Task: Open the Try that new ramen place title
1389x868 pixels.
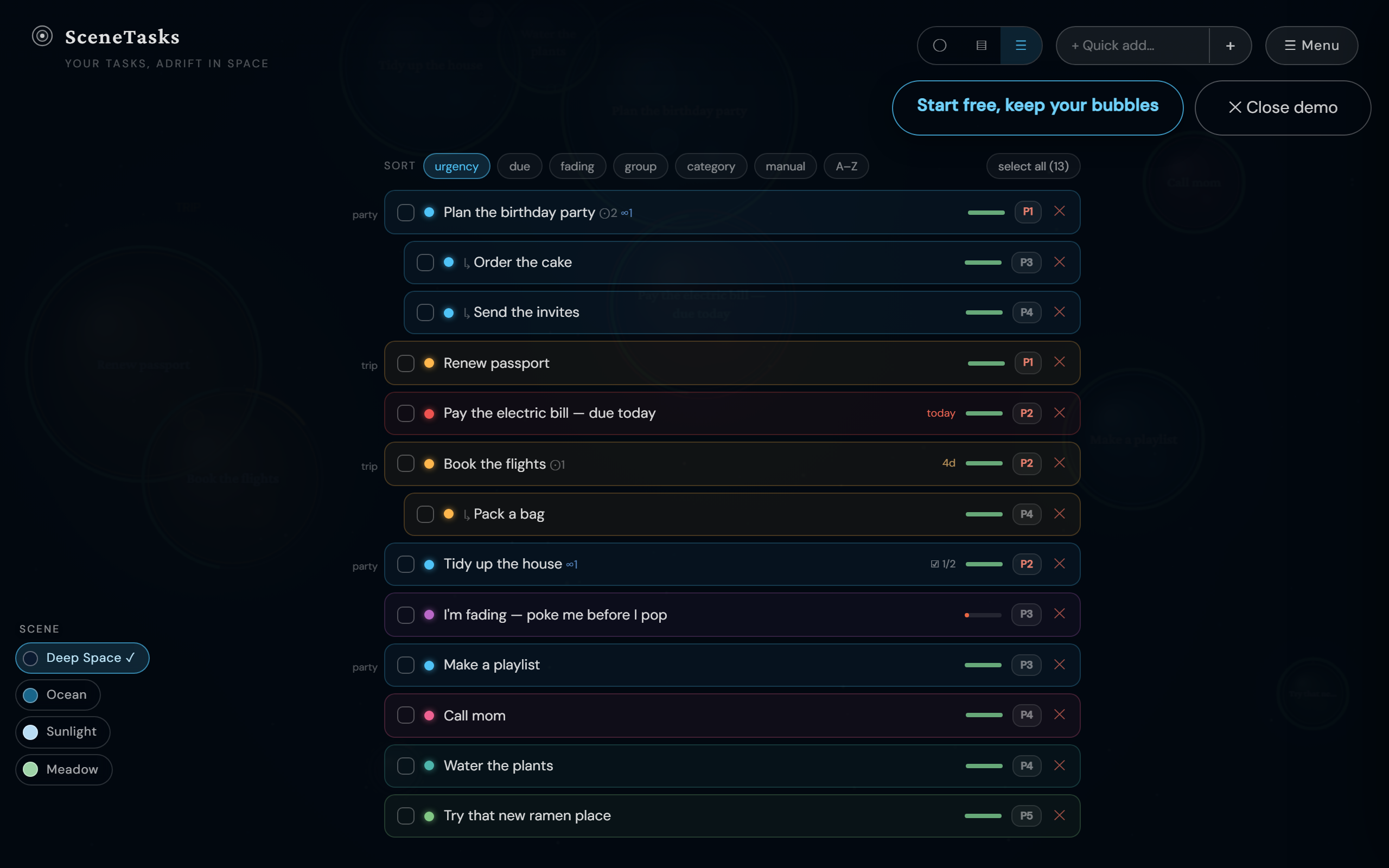Action: point(527,816)
